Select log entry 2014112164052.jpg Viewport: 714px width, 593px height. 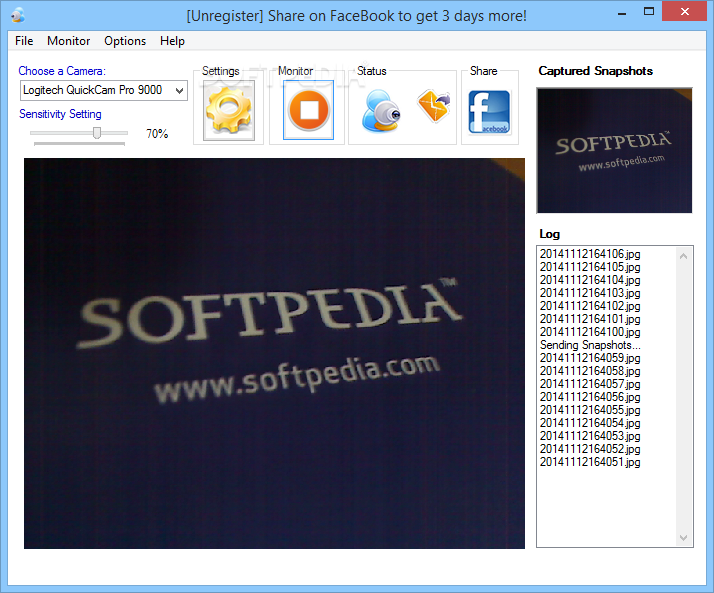click(590, 449)
